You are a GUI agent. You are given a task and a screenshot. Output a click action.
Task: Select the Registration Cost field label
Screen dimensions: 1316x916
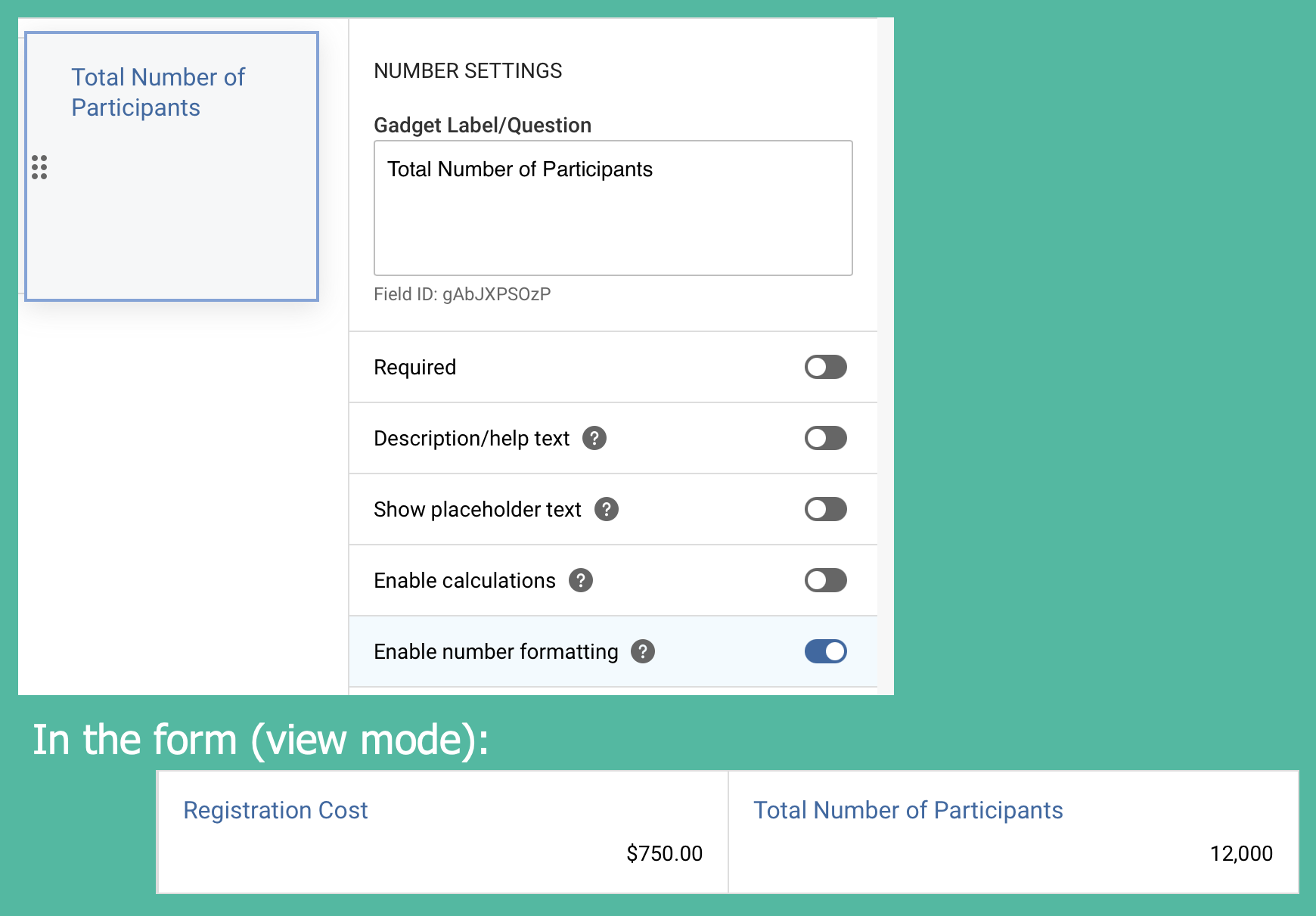coord(275,810)
